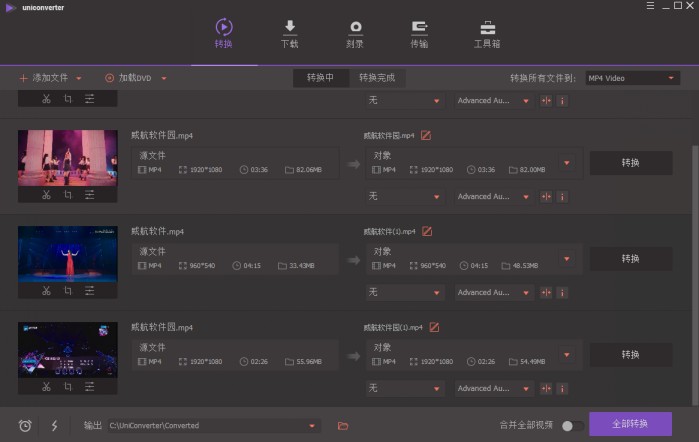Toggle the 合并全部视频 merge switch
The width and height of the screenshot is (699, 442).
click(x=572, y=425)
